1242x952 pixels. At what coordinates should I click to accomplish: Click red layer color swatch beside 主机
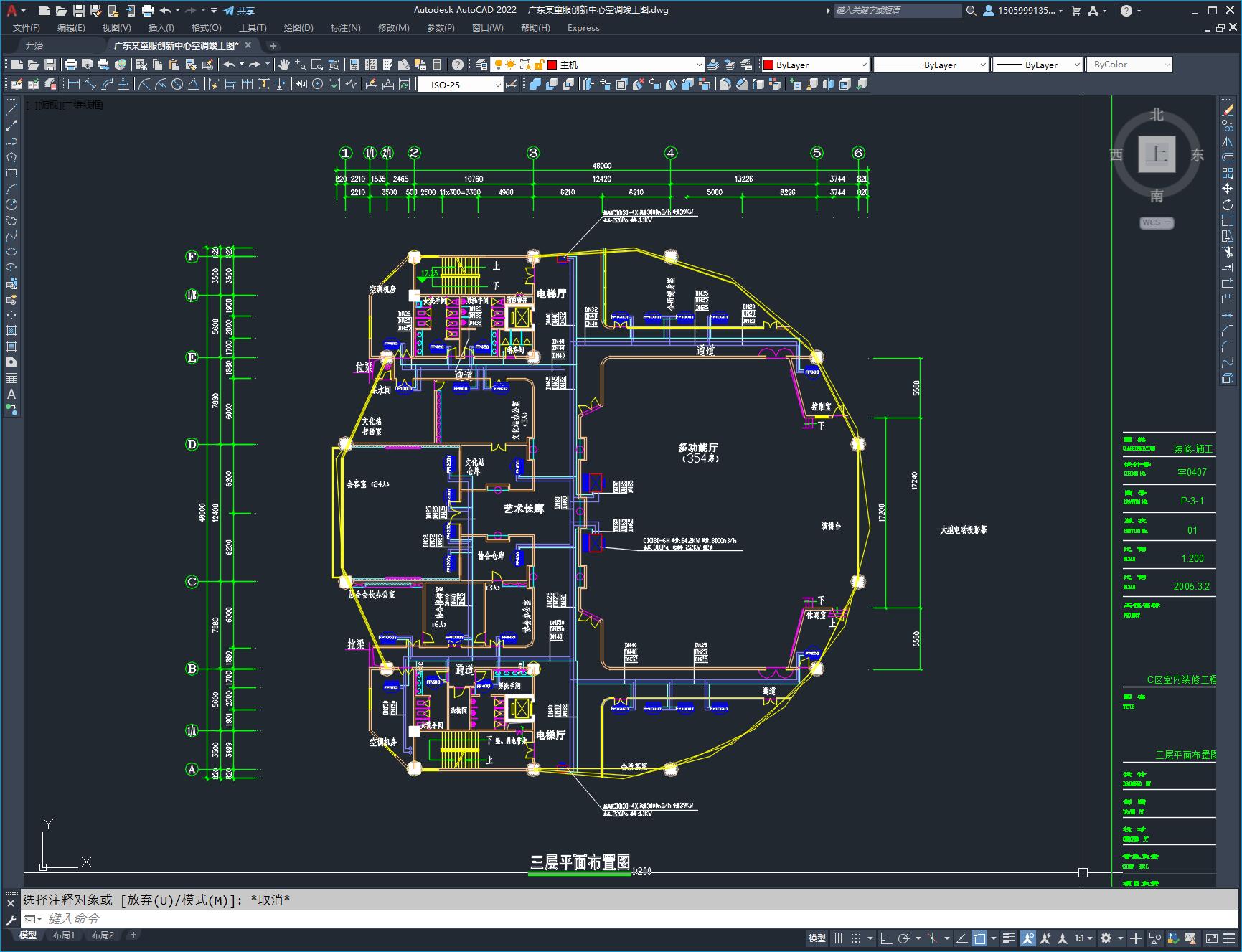click(x=552, y=65)
